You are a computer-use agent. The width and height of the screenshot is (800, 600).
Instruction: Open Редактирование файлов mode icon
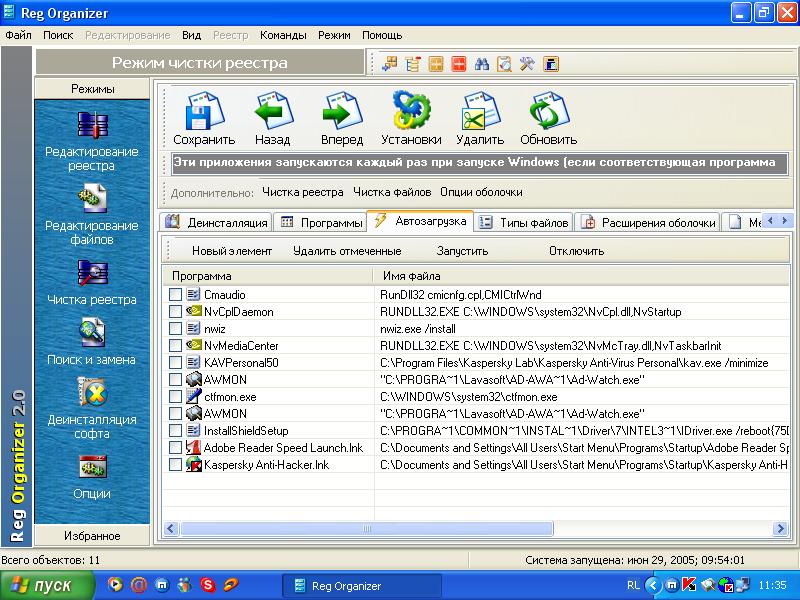point(92,199)
